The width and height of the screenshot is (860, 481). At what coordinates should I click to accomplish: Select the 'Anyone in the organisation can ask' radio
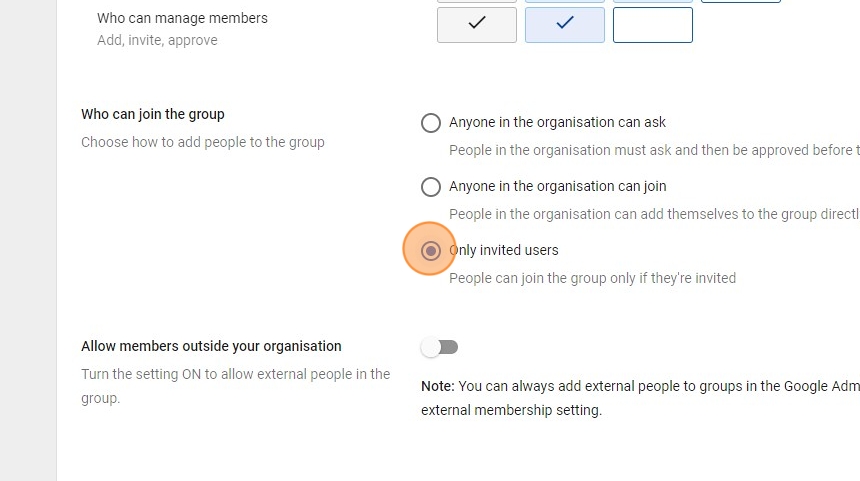(431, 123)
